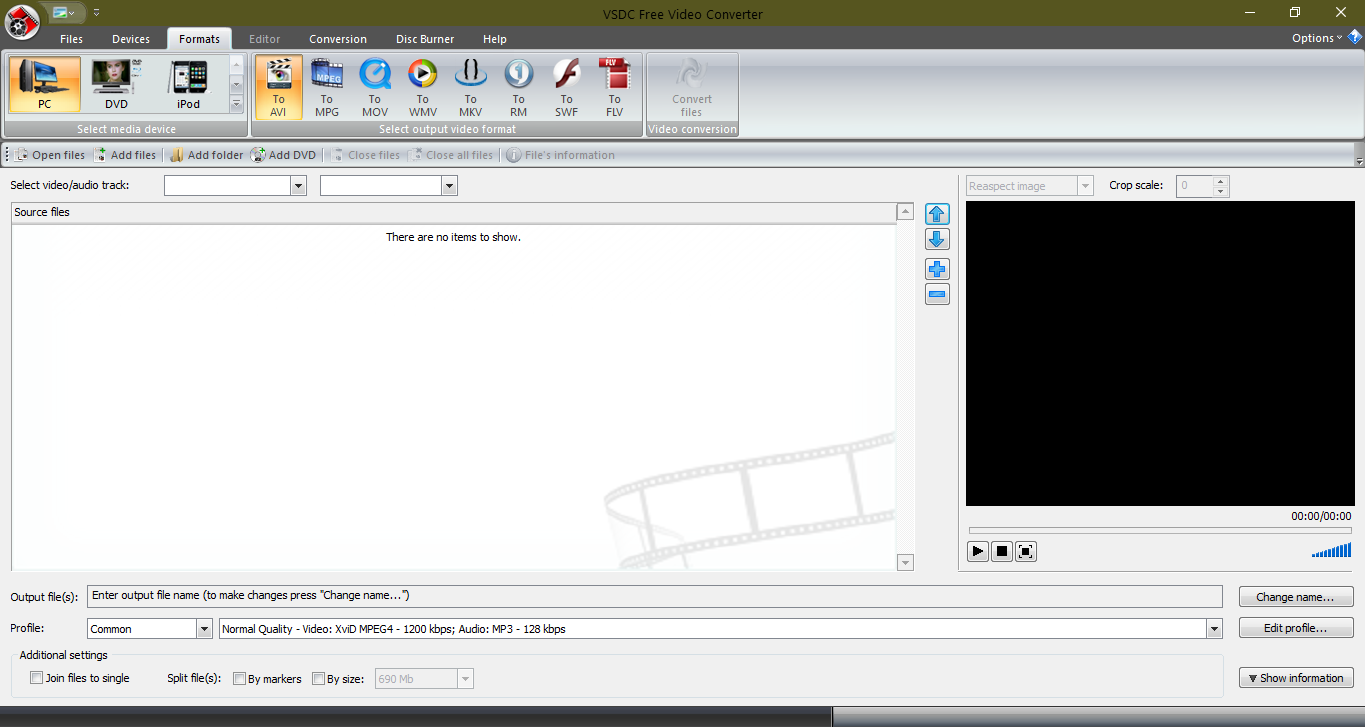Viewport: 1365px width, 727px height.
Task: Click the blue plus add file icon
Action: pyautogui.click(x=937, y=269)
